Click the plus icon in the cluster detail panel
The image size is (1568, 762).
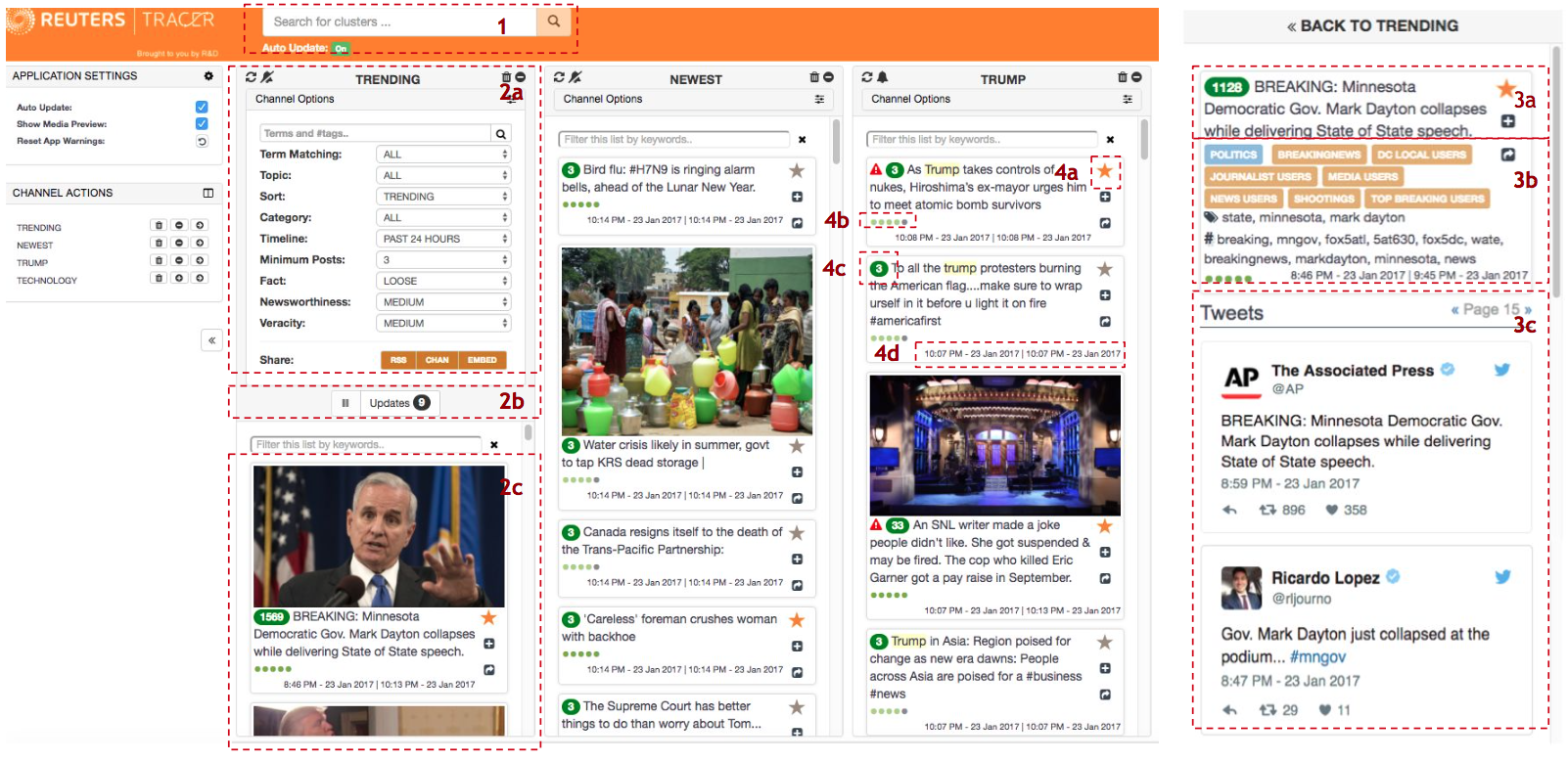1508,121
